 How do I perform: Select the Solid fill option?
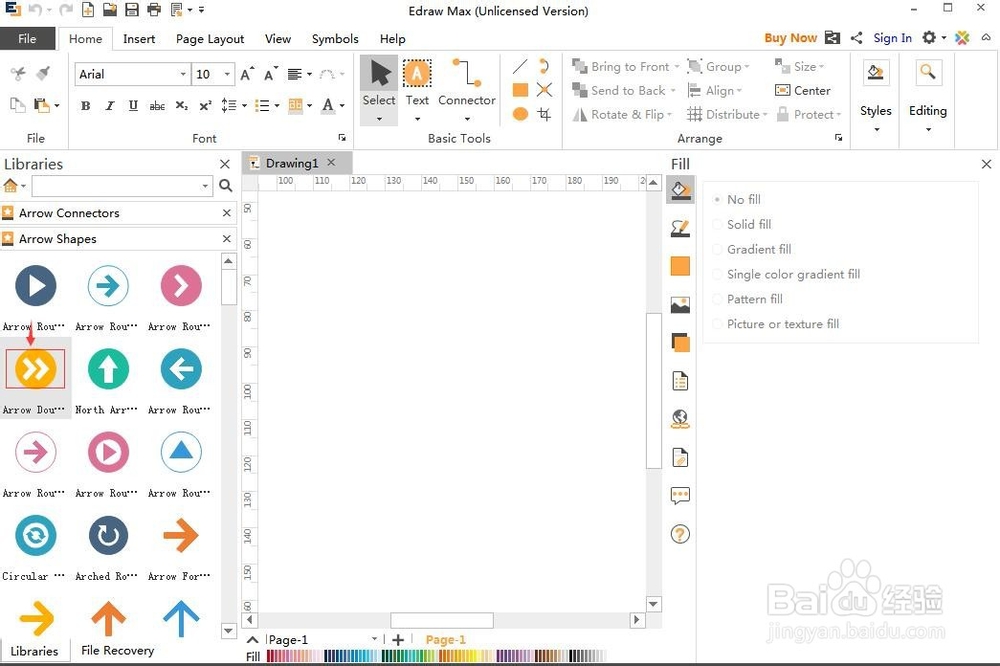click(x=742, y=225)
